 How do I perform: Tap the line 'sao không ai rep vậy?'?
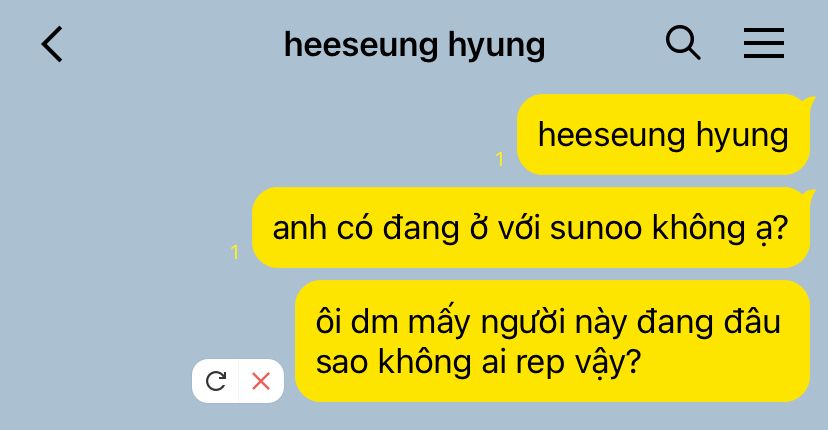478,362
